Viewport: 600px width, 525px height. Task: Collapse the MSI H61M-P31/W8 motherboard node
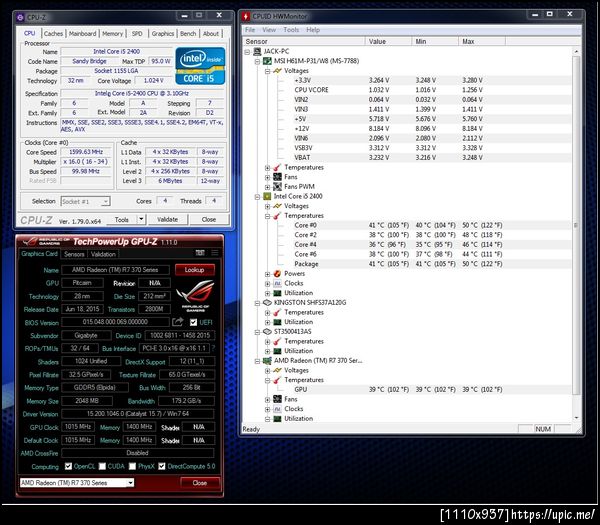[258, 61]
